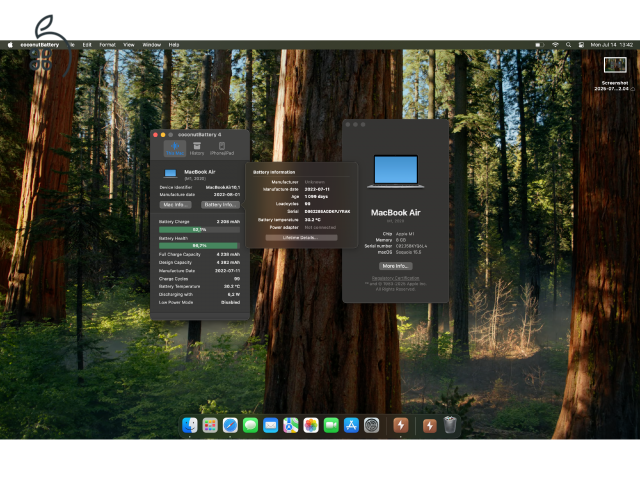Click the Power adapter Not connected text

click(320, 227)
